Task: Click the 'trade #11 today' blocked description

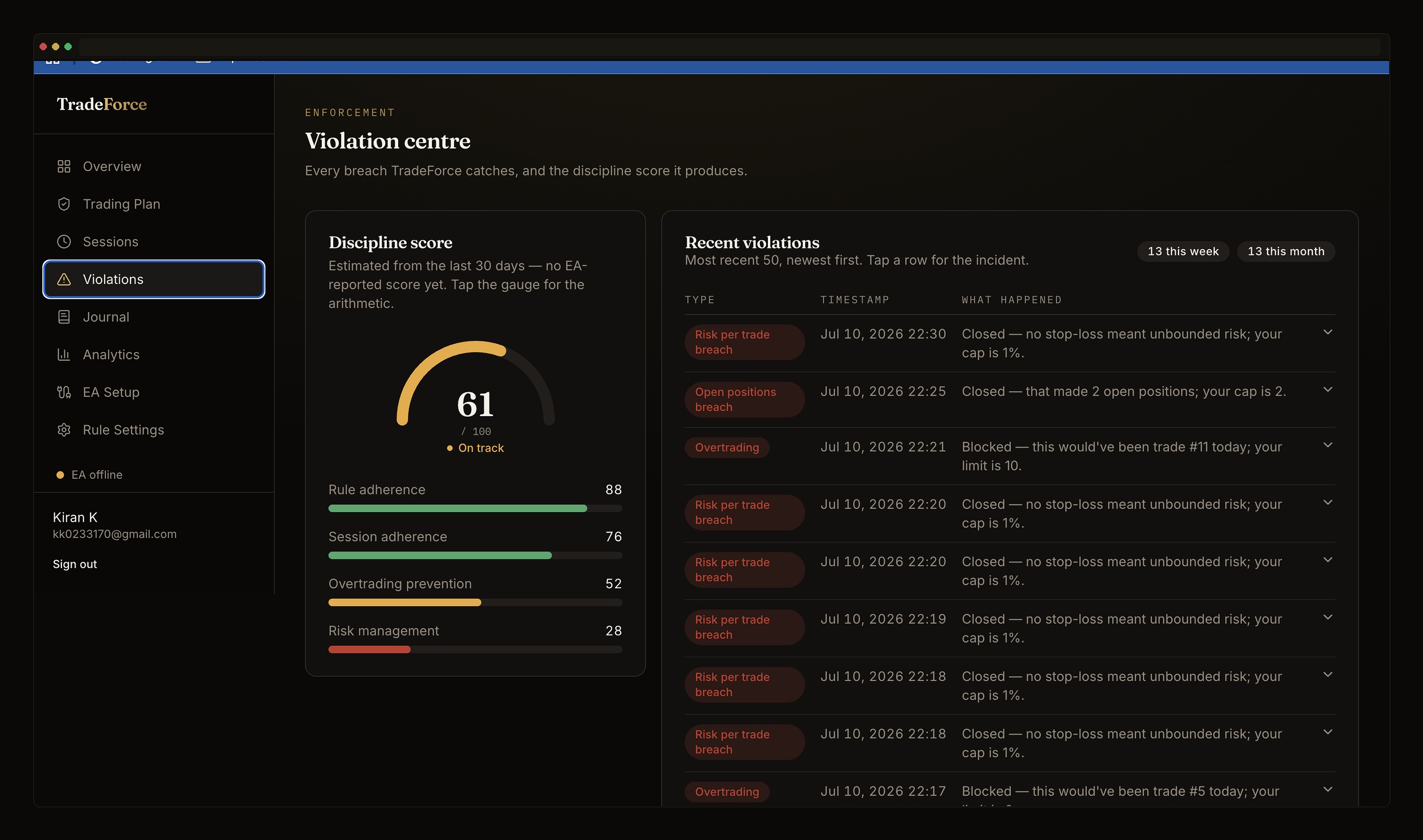Action: tap(1121, 456)
